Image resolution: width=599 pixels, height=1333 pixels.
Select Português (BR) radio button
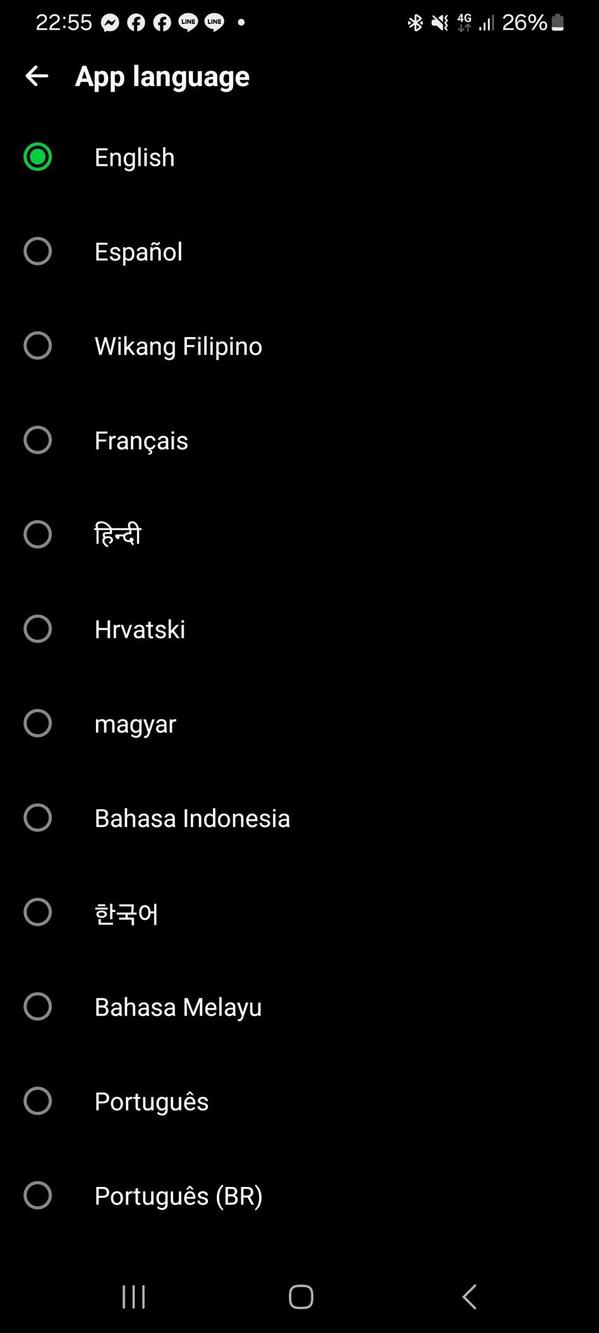tap(38, 1195)
